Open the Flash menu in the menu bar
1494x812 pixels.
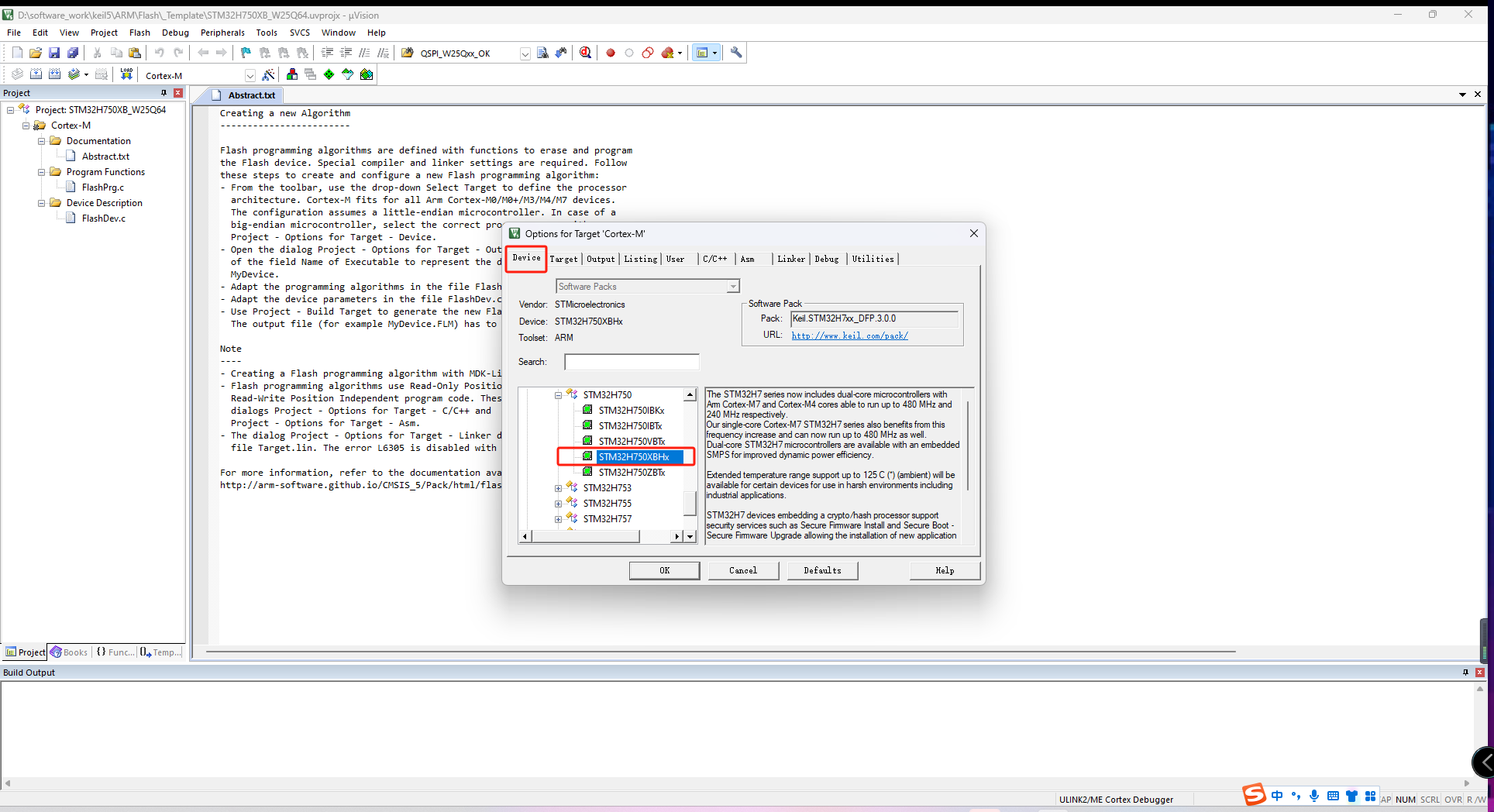click(x=139, y=33)
